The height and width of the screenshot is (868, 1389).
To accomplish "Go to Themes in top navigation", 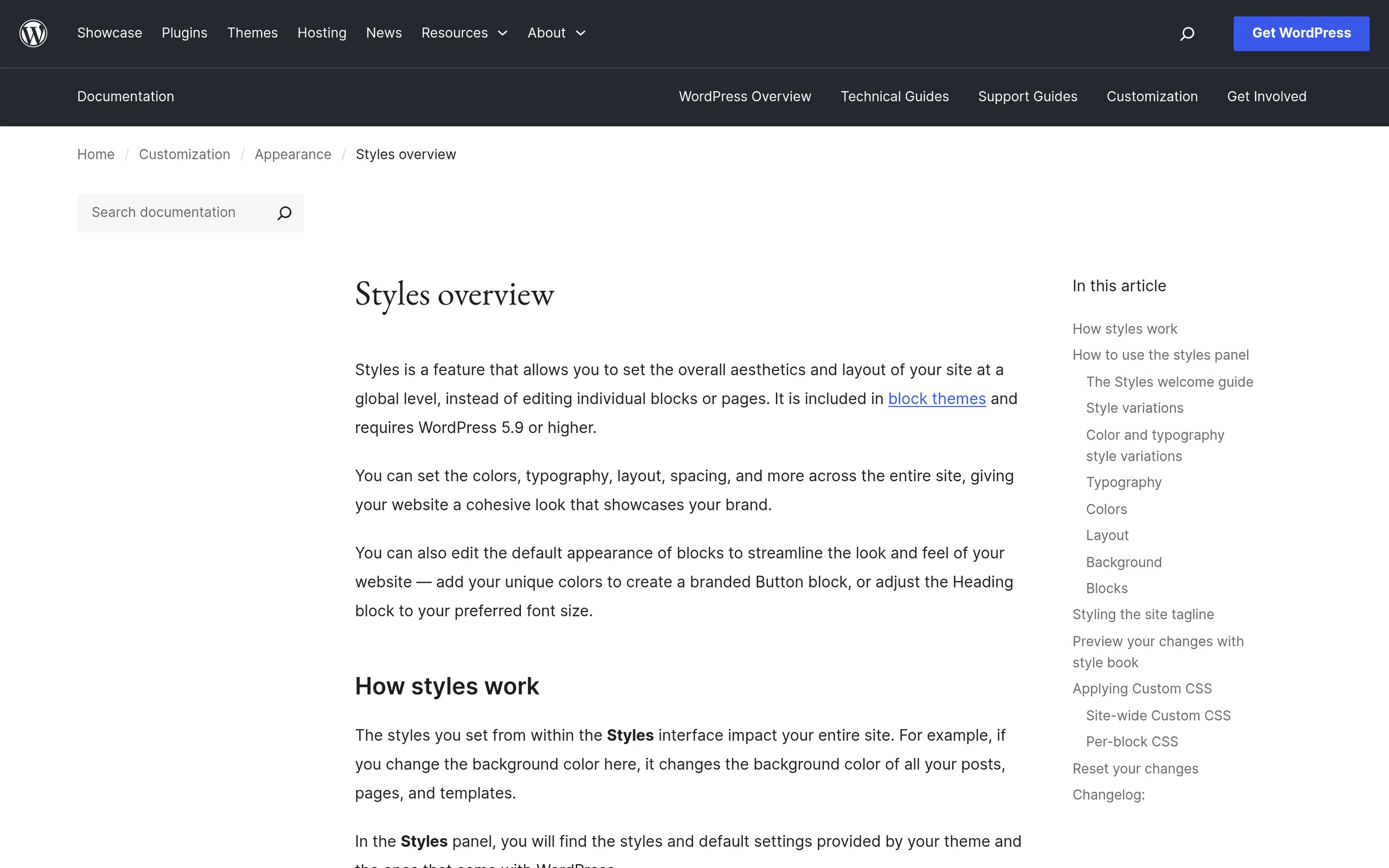I will tap(252, 33).
